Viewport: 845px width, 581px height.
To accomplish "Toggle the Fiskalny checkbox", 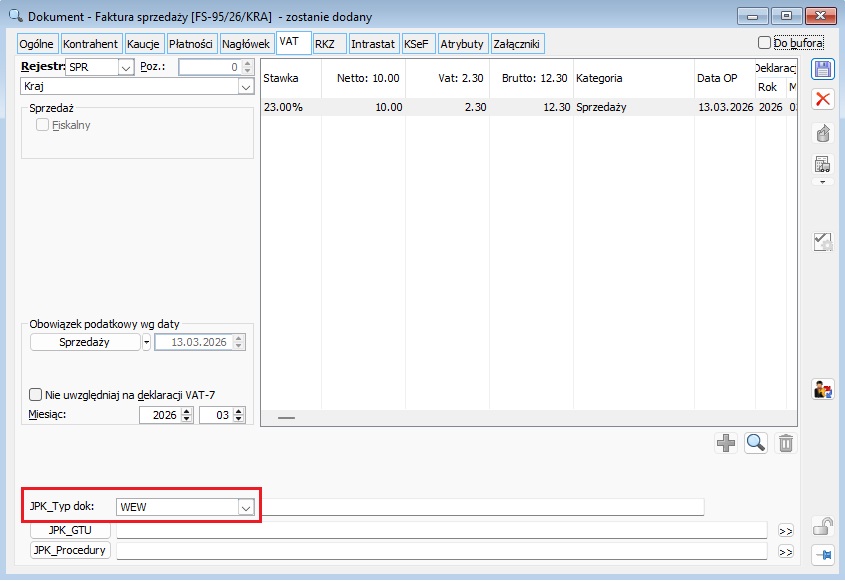I will click(x=42, y=124).
